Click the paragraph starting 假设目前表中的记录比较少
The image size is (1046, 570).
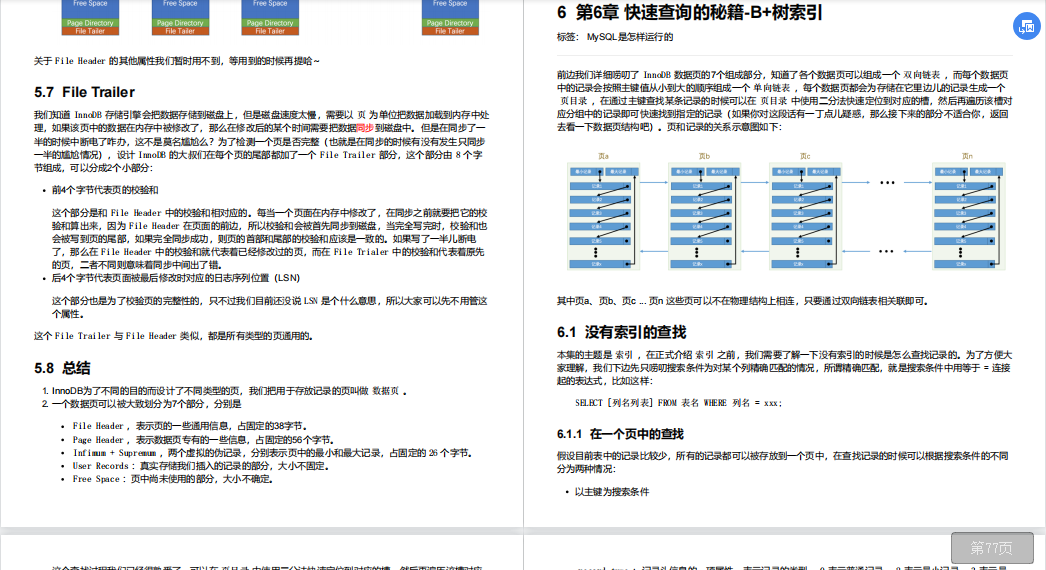point(782,463)
